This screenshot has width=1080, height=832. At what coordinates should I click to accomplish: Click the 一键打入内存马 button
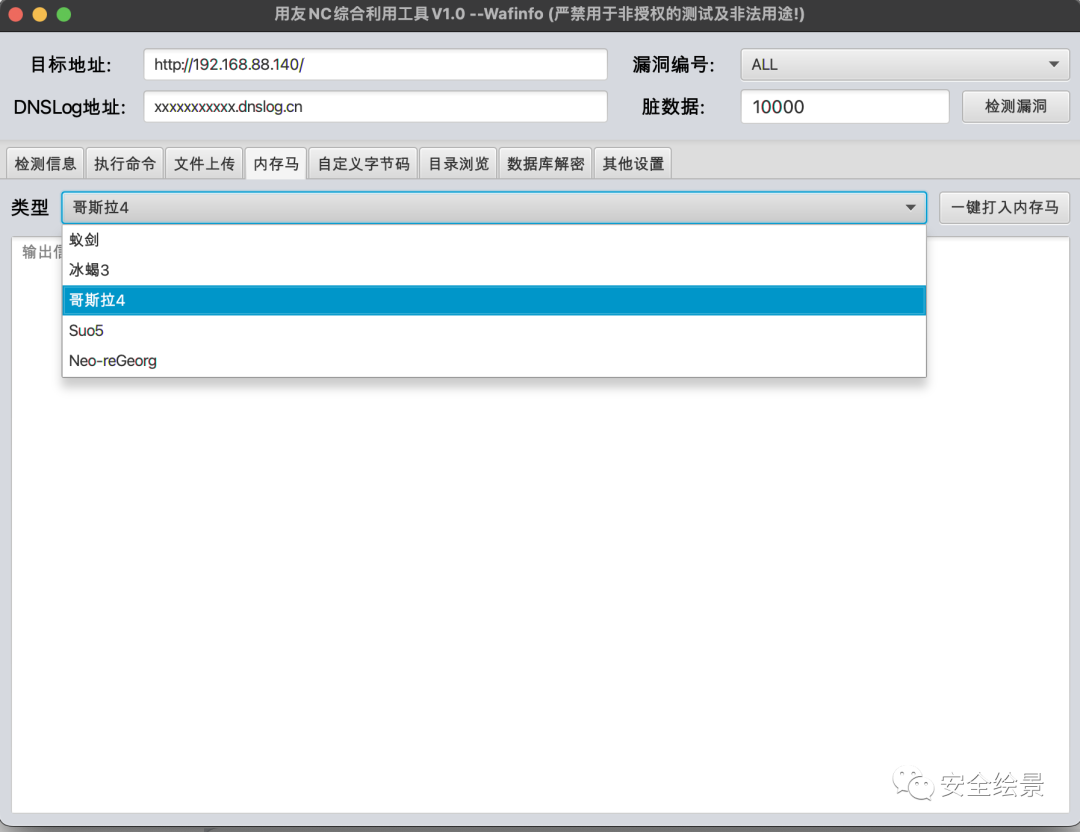[x=1005, y=207]
